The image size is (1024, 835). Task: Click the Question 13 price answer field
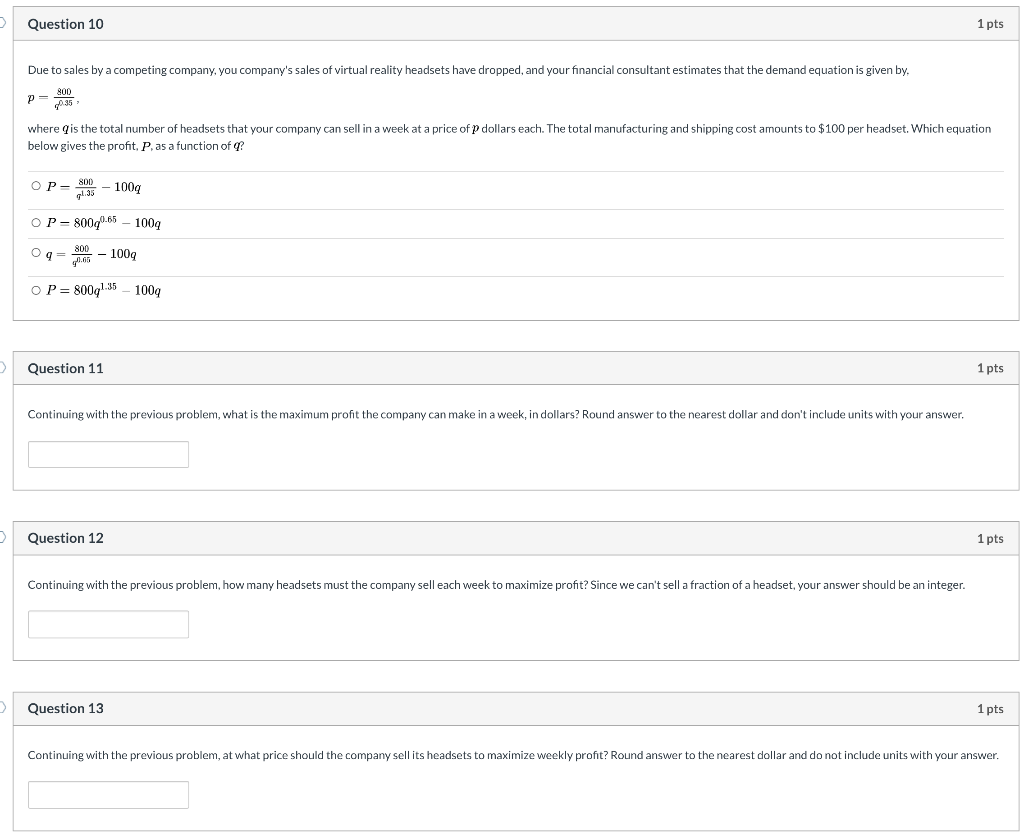(108, 795)
